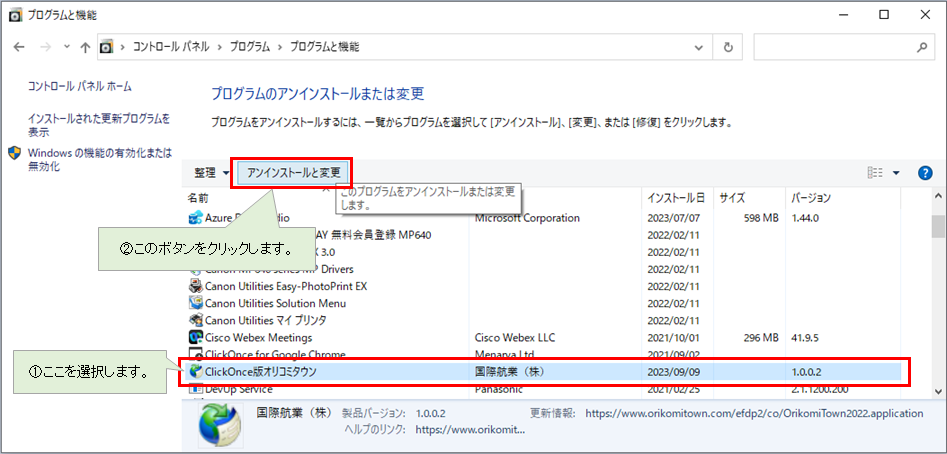947x454 pixels.
Task: Click the vertical scrollbar thumb
Action: pyautogui.click(x=937, y=226)
